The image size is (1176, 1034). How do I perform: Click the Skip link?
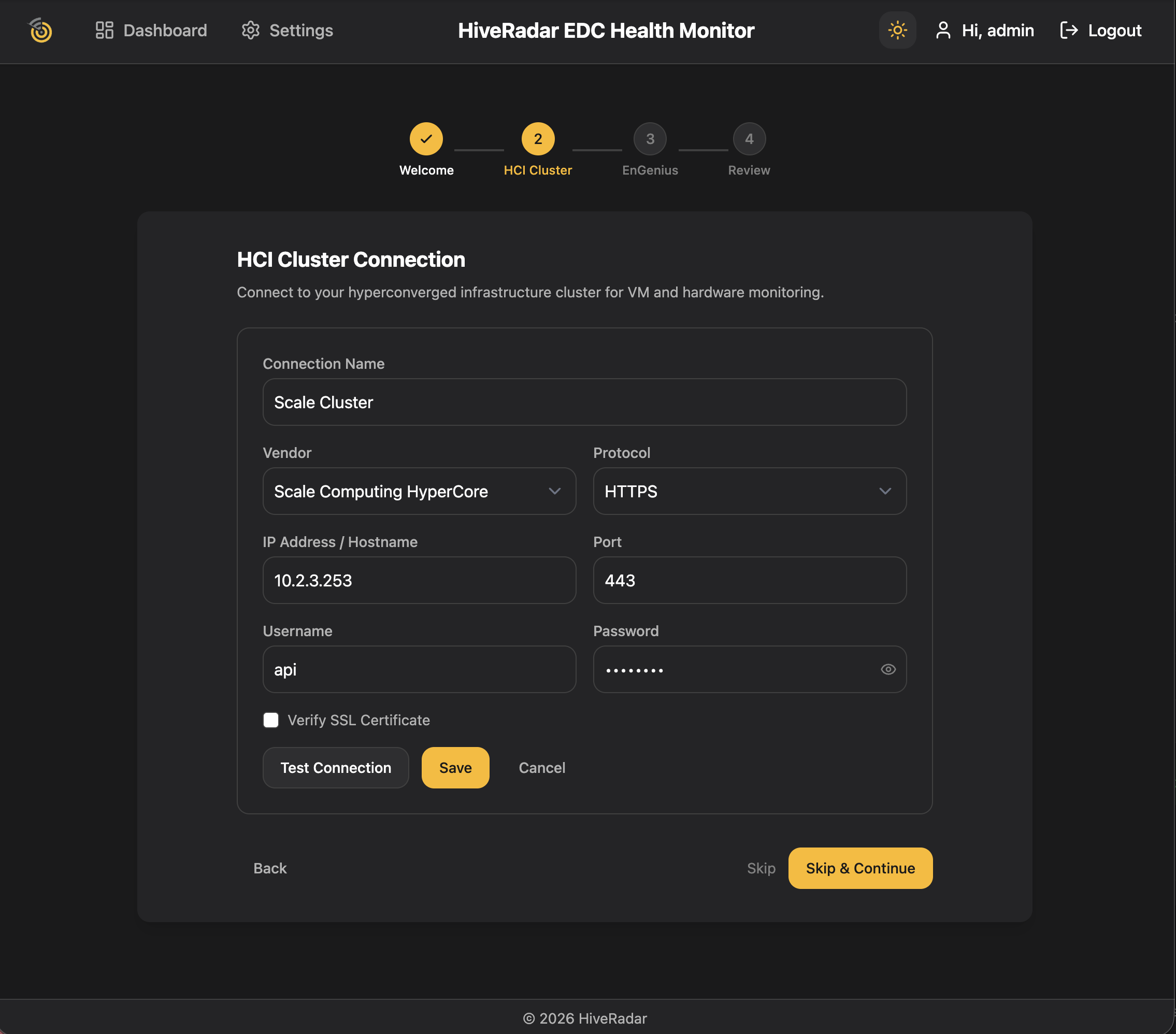tap(761, 869)
